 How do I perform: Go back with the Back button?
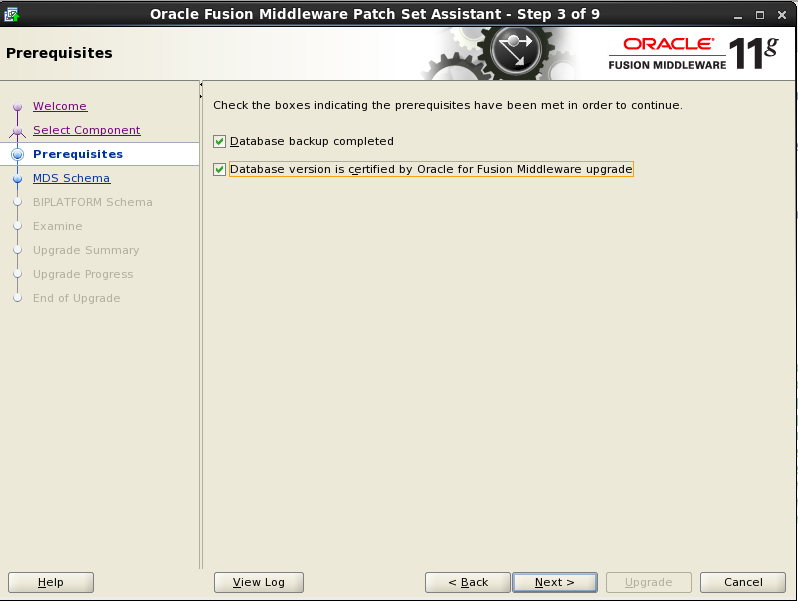(468, 582)
